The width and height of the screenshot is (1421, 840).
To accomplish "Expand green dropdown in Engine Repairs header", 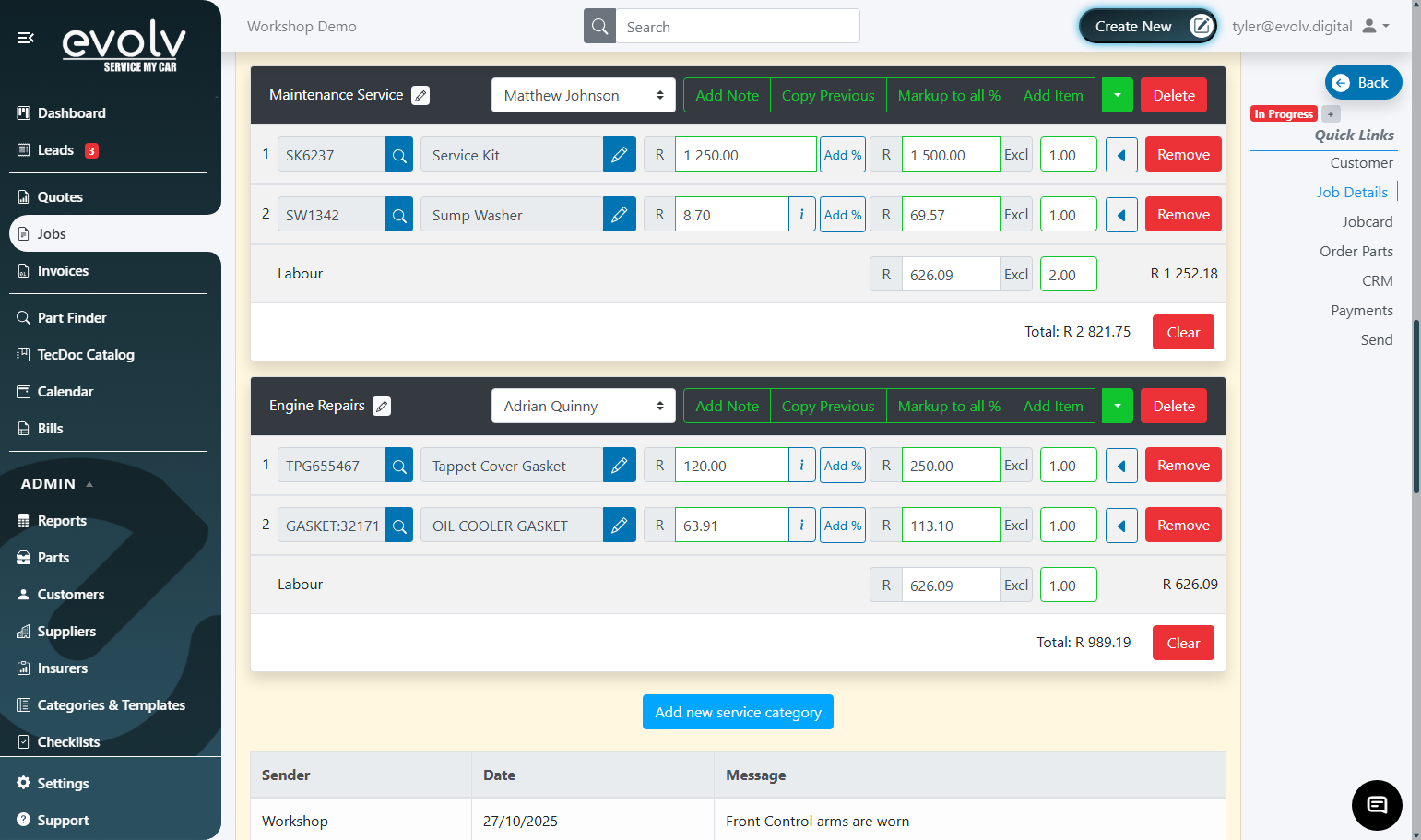I will pos(1118,406).
